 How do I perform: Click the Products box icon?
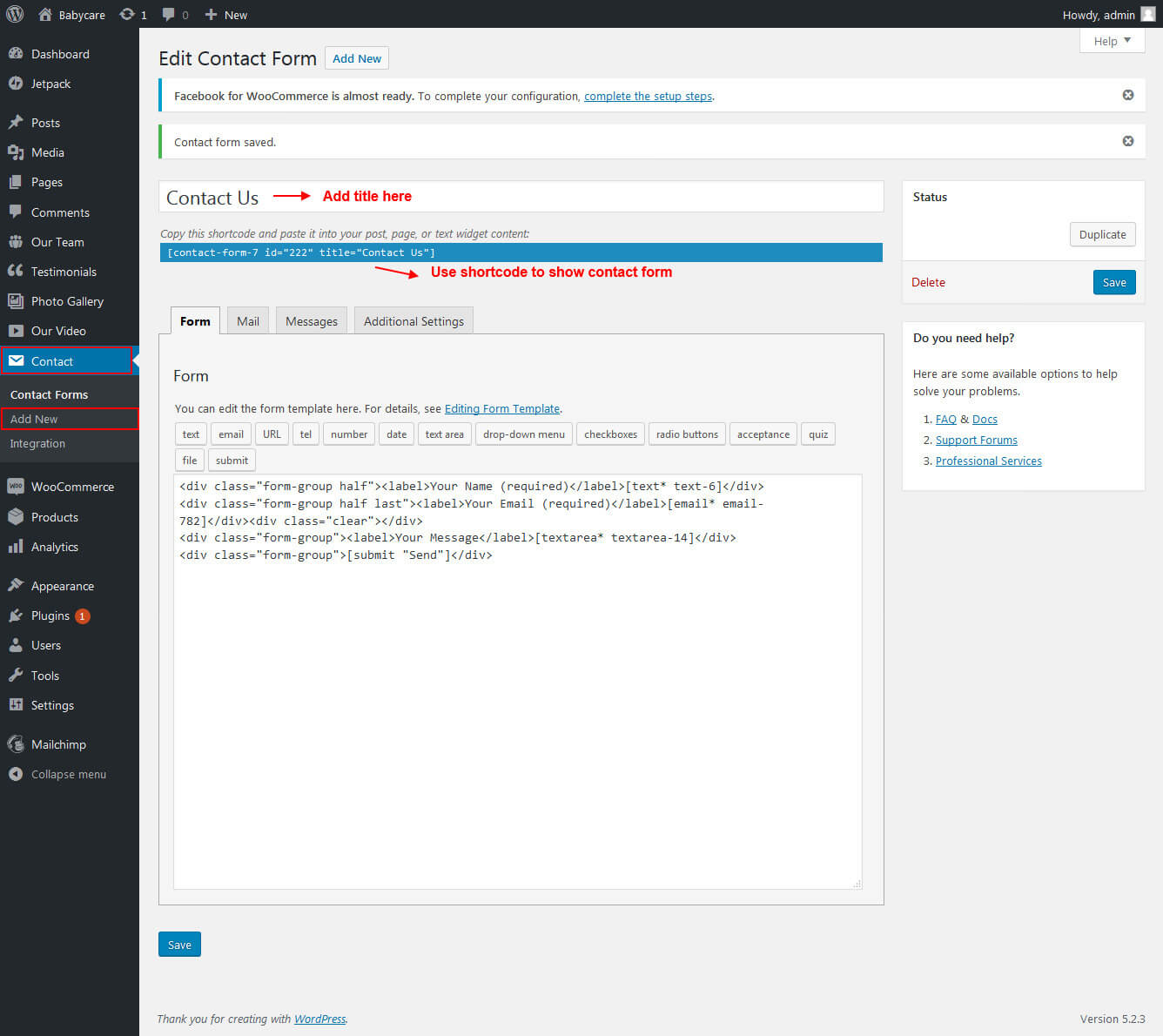(x=16, y=516)
